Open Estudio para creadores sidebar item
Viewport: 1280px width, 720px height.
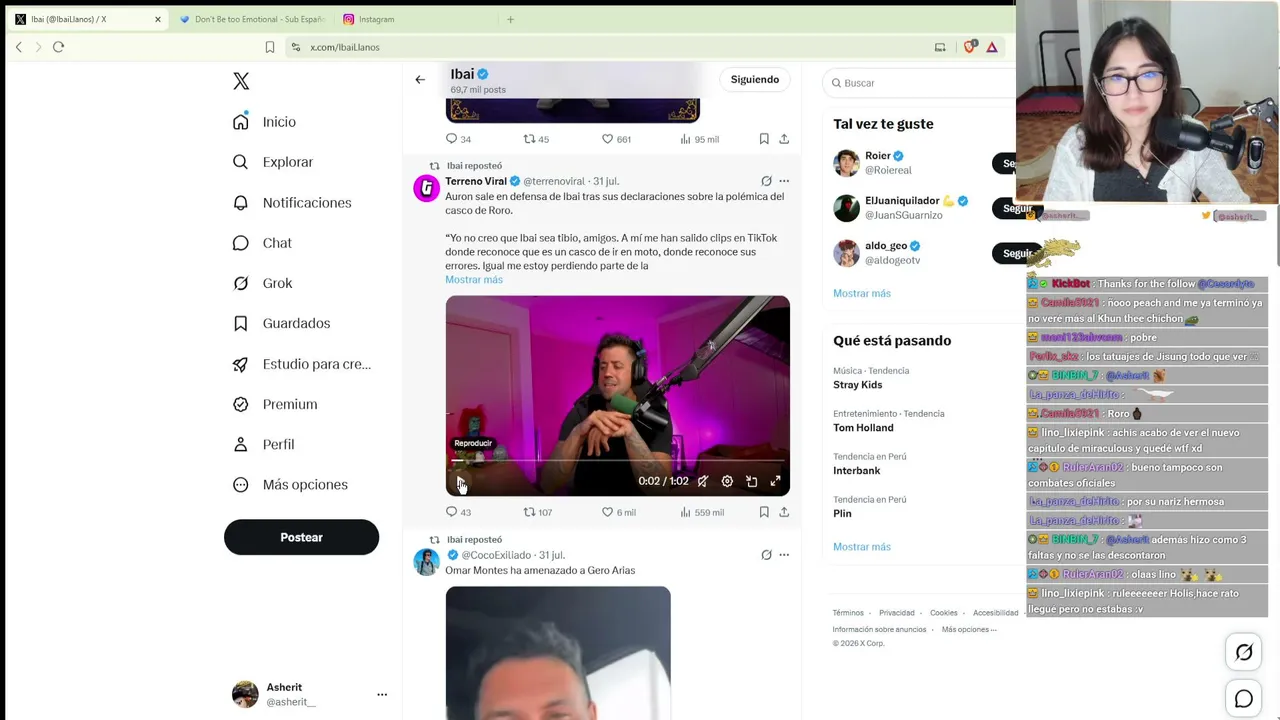click(x=302, y=364)
